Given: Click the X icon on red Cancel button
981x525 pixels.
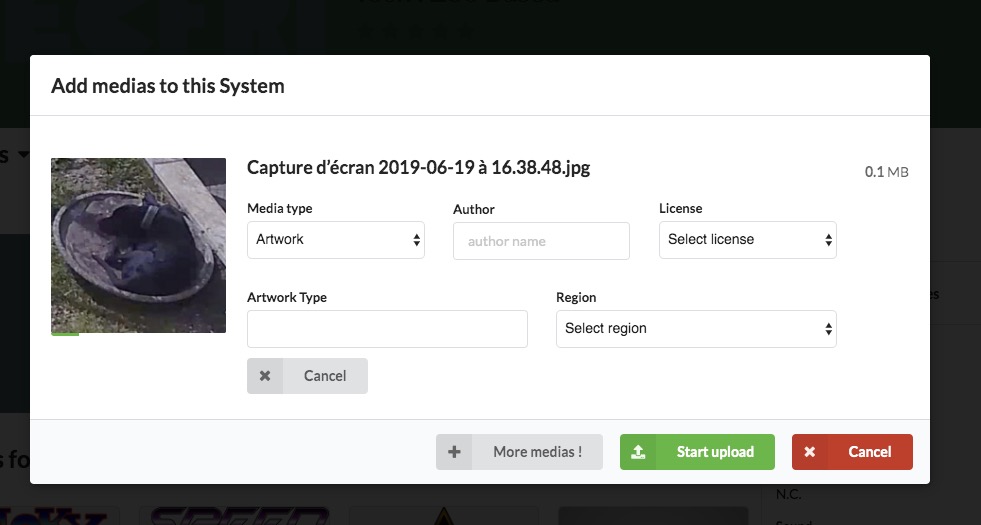Looking at the screenshot, I should click(810, 452).
